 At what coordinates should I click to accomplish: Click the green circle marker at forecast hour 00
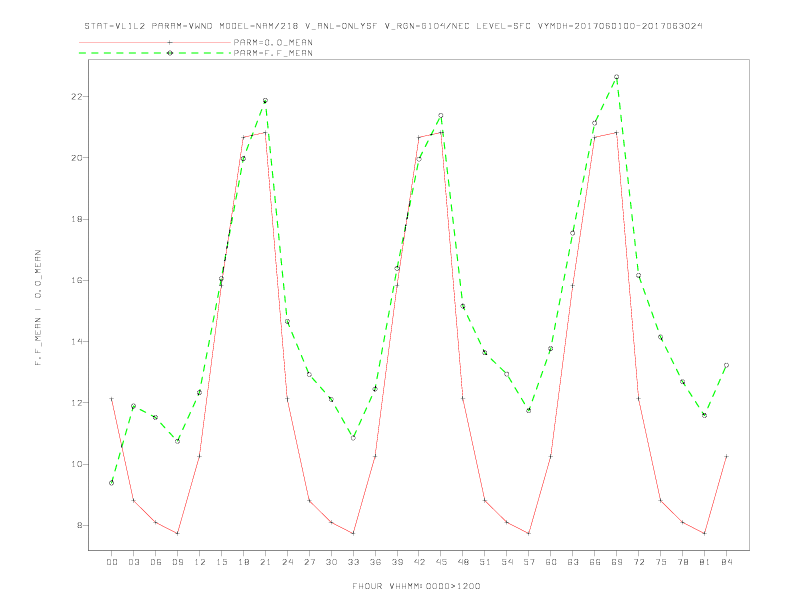112,483
